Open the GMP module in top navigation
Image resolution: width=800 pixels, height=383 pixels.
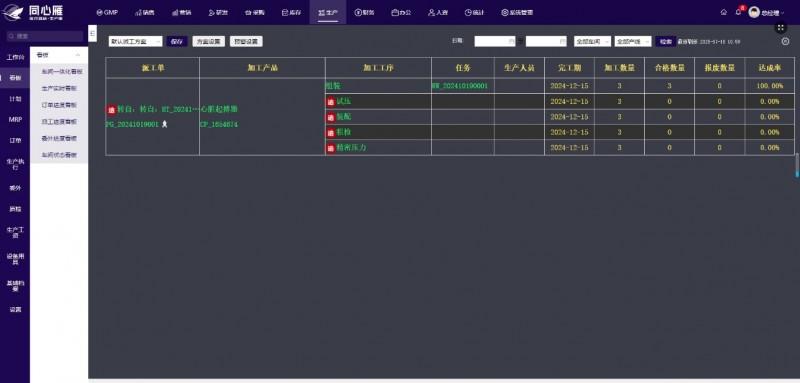(x=107, y=12)
